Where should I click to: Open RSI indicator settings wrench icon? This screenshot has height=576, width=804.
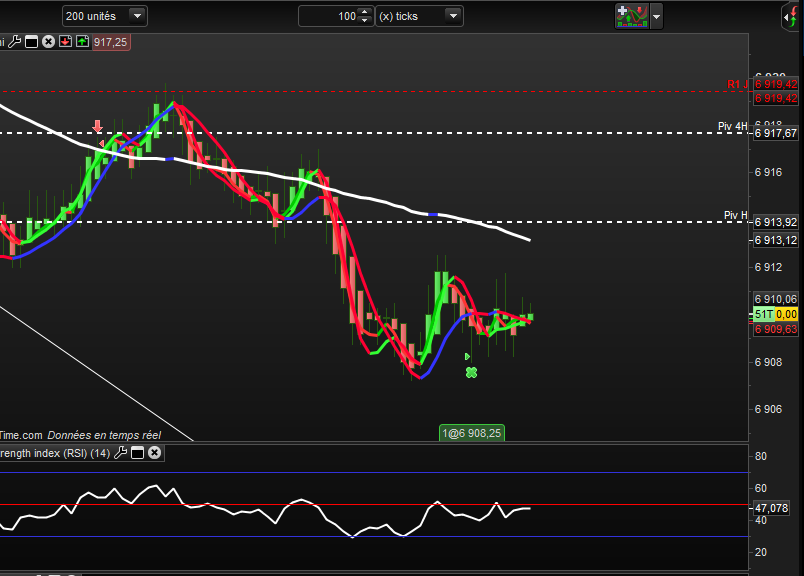coord(120,452)
